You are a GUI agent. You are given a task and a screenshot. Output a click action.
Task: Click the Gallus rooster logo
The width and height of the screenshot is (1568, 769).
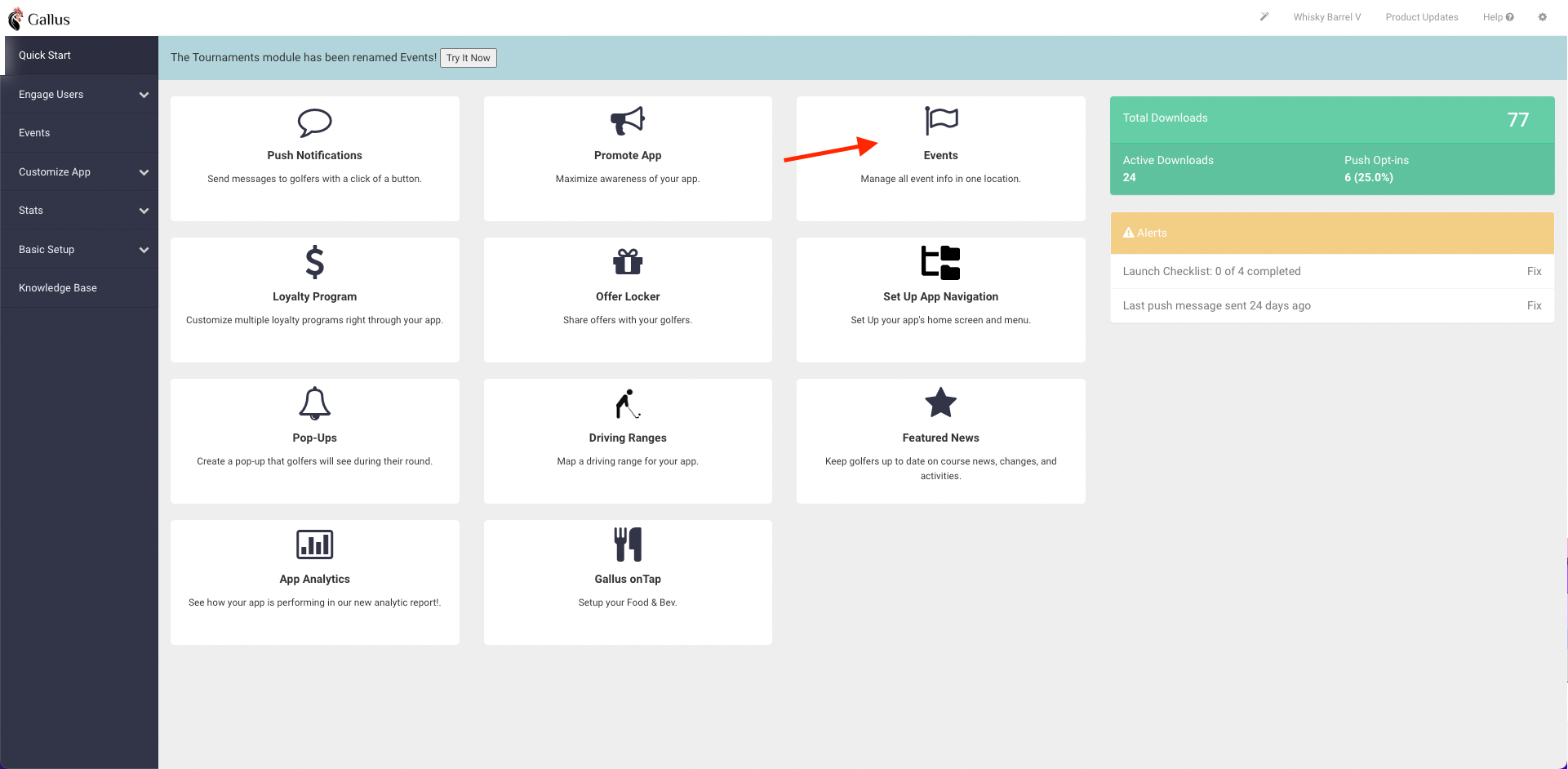(x=16, y=19)
